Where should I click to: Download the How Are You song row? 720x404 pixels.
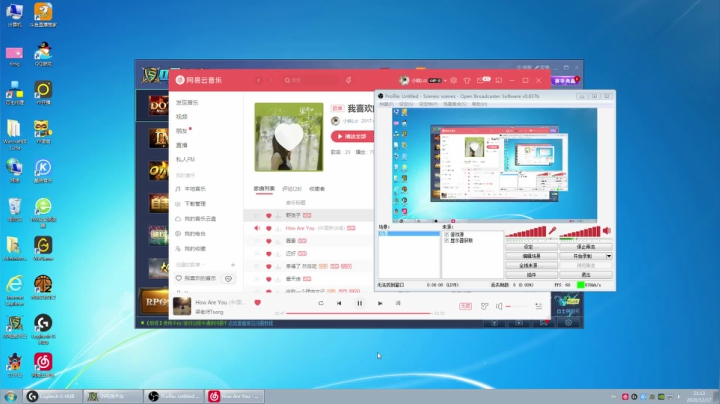(x=278, y=228)
